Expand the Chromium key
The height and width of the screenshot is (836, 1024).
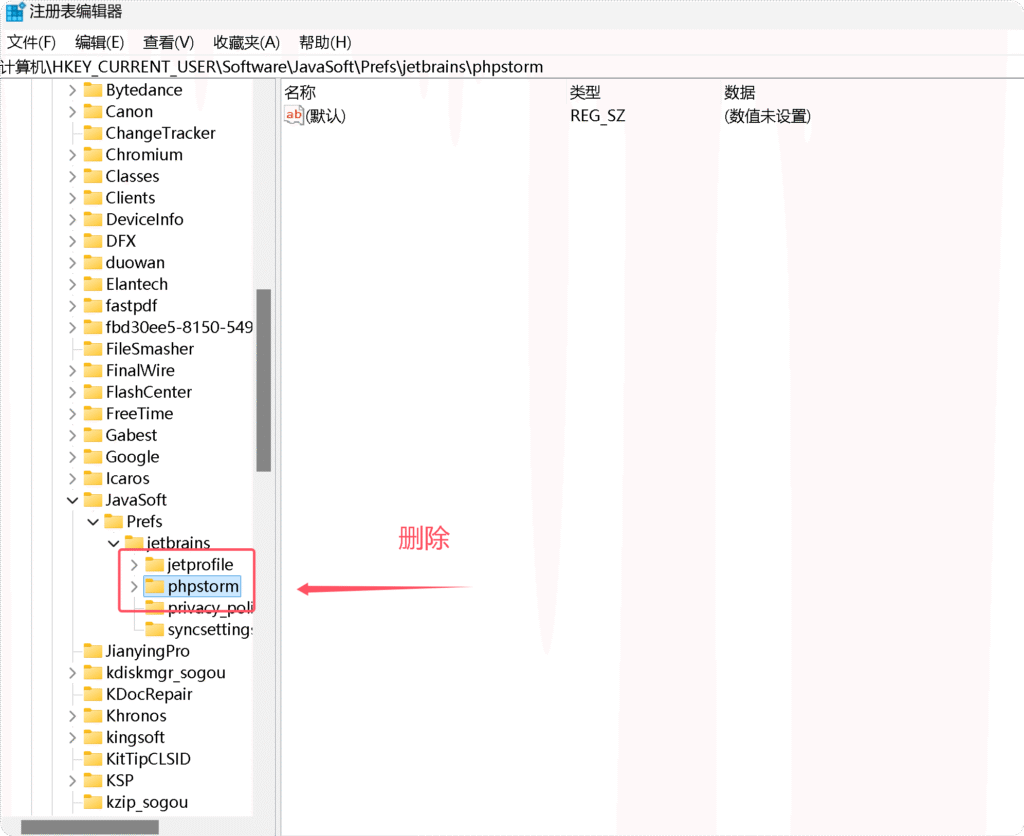click(x=72, y=155)
